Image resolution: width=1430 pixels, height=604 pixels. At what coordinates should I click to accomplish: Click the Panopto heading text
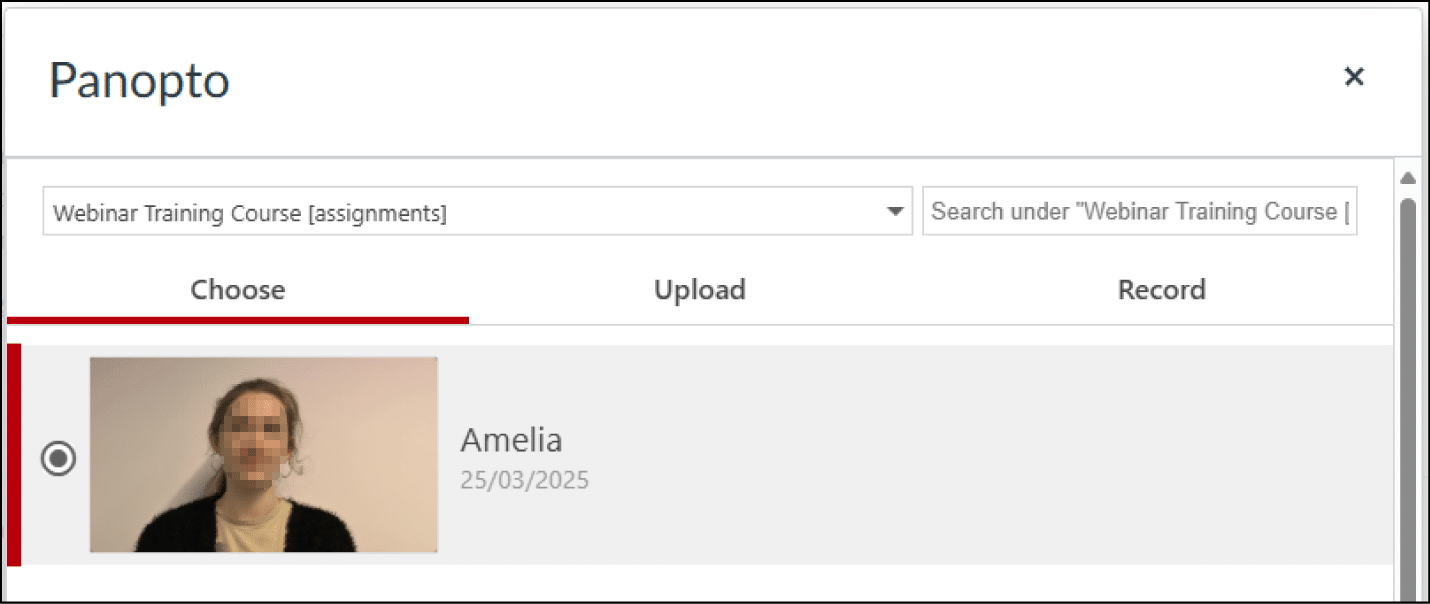tap(139, 80)
